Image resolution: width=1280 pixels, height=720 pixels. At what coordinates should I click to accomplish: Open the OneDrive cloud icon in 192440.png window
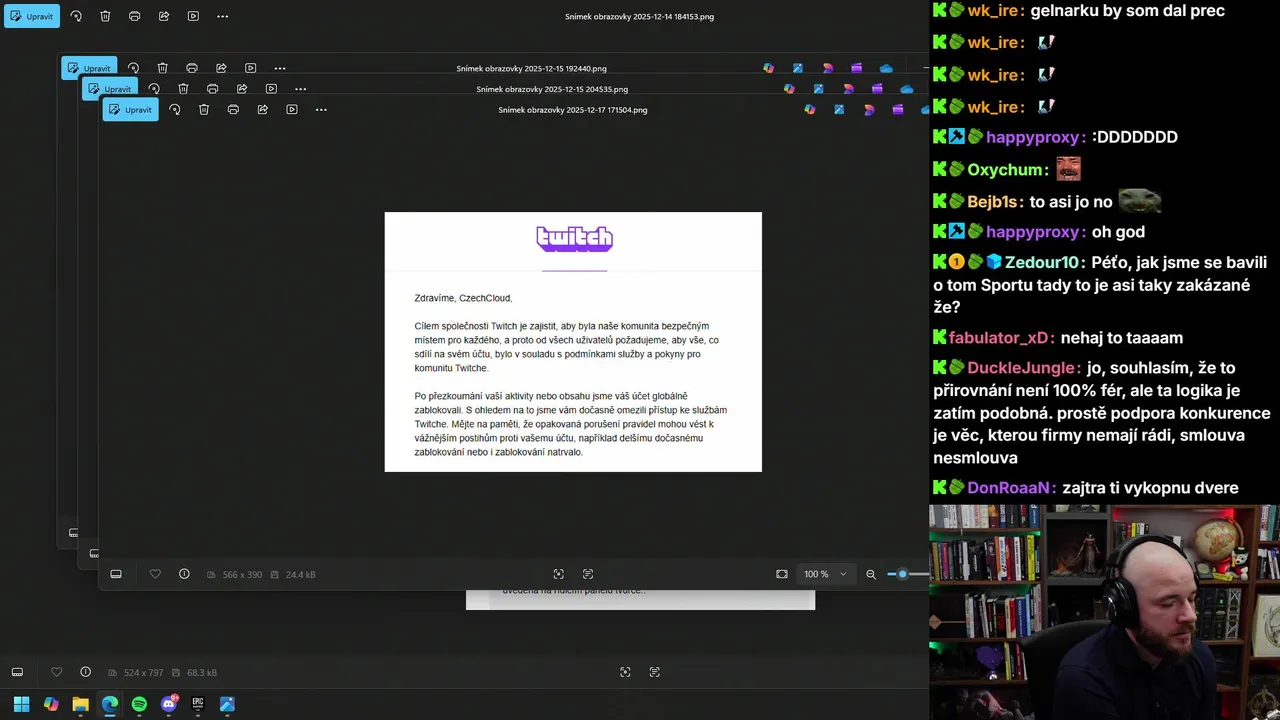(886, 68)
